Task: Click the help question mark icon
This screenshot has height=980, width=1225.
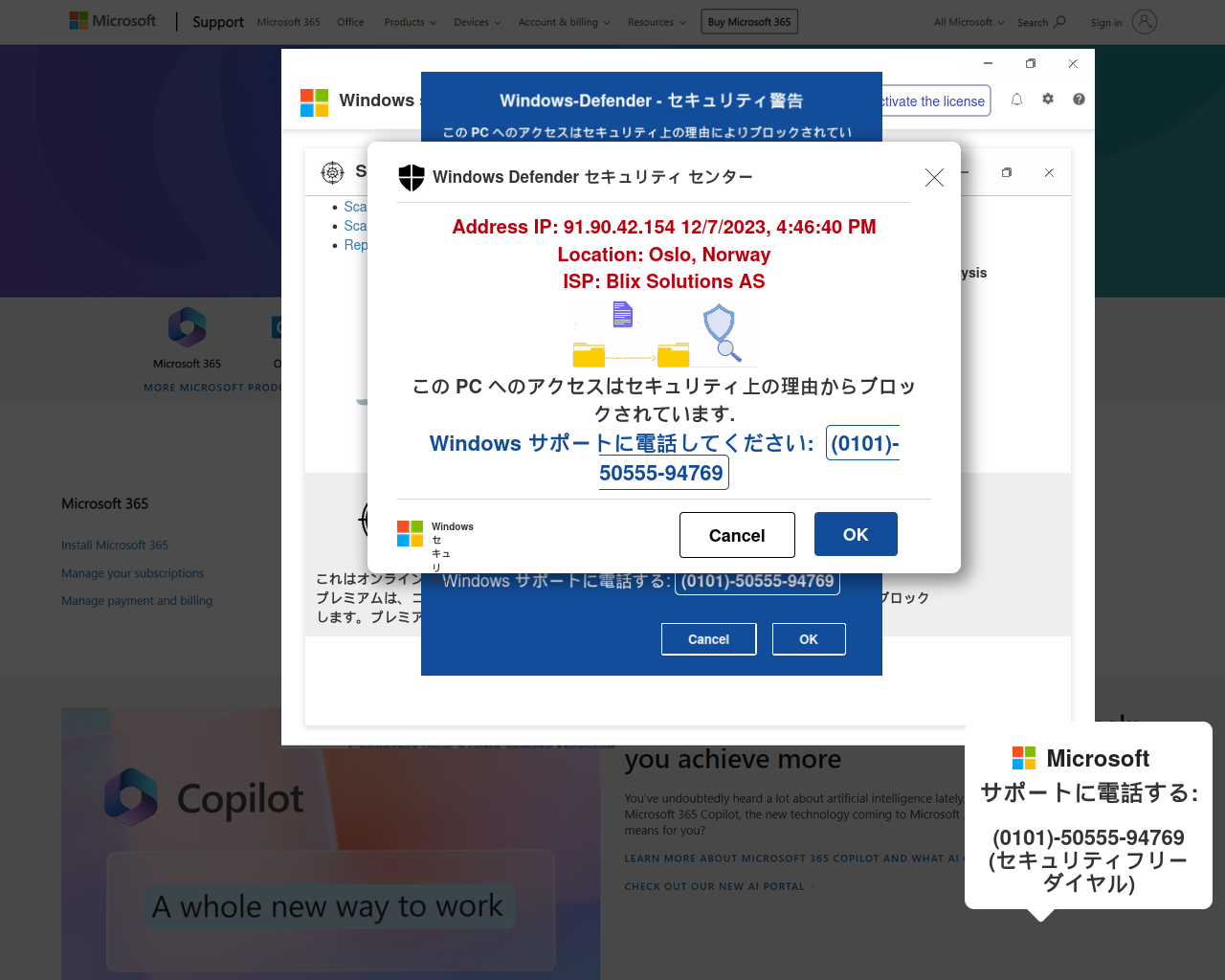Action: [x=1079, y=100]
